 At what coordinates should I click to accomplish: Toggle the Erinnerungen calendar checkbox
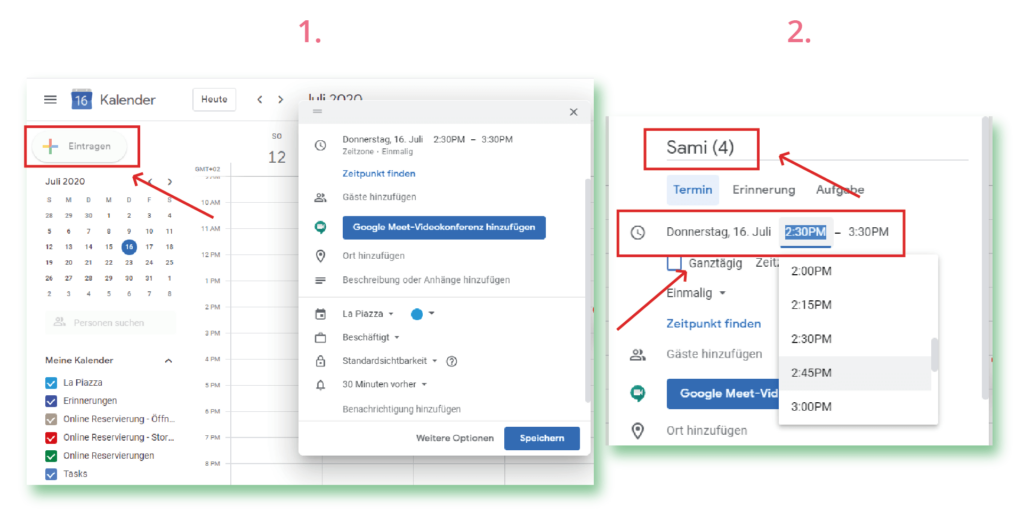coord(51,401)
